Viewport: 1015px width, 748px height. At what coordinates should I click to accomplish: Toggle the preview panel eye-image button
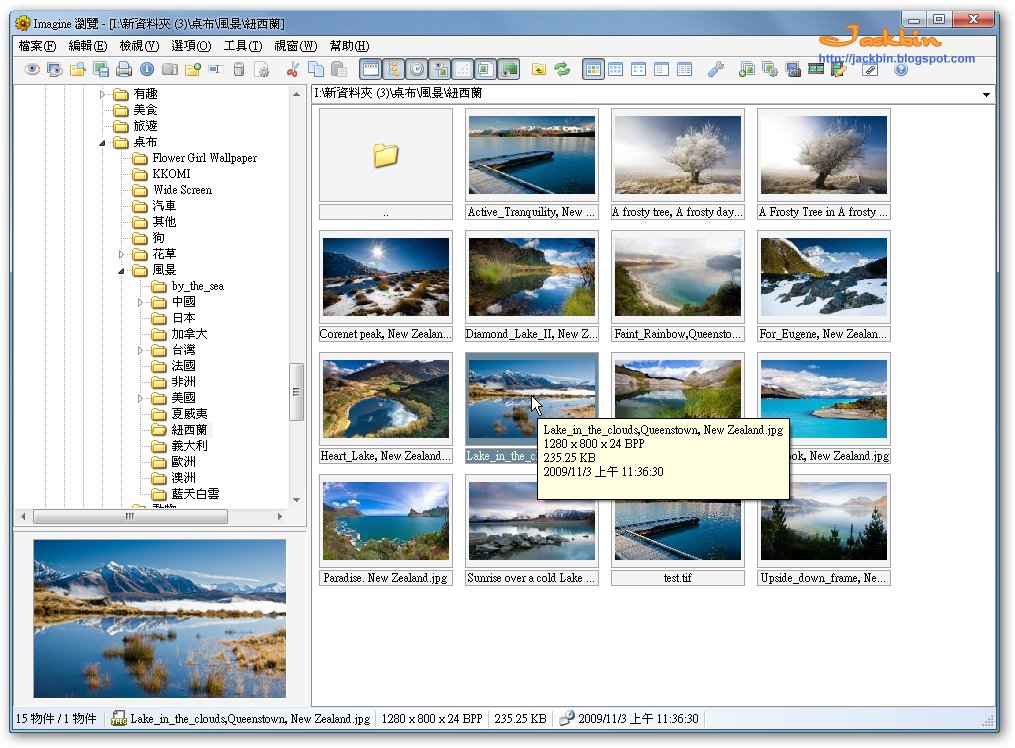pos(440,69)
